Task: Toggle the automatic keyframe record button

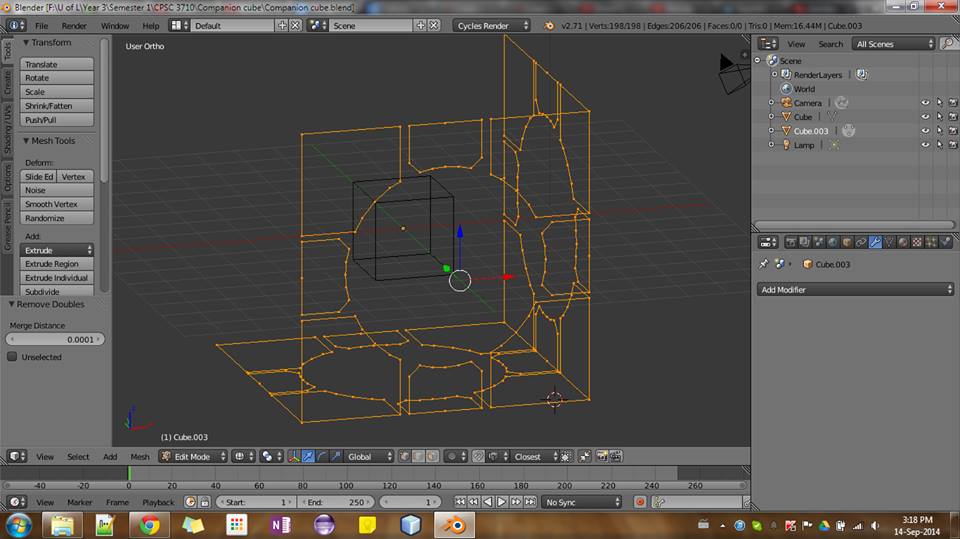Action: coord(640,502)
